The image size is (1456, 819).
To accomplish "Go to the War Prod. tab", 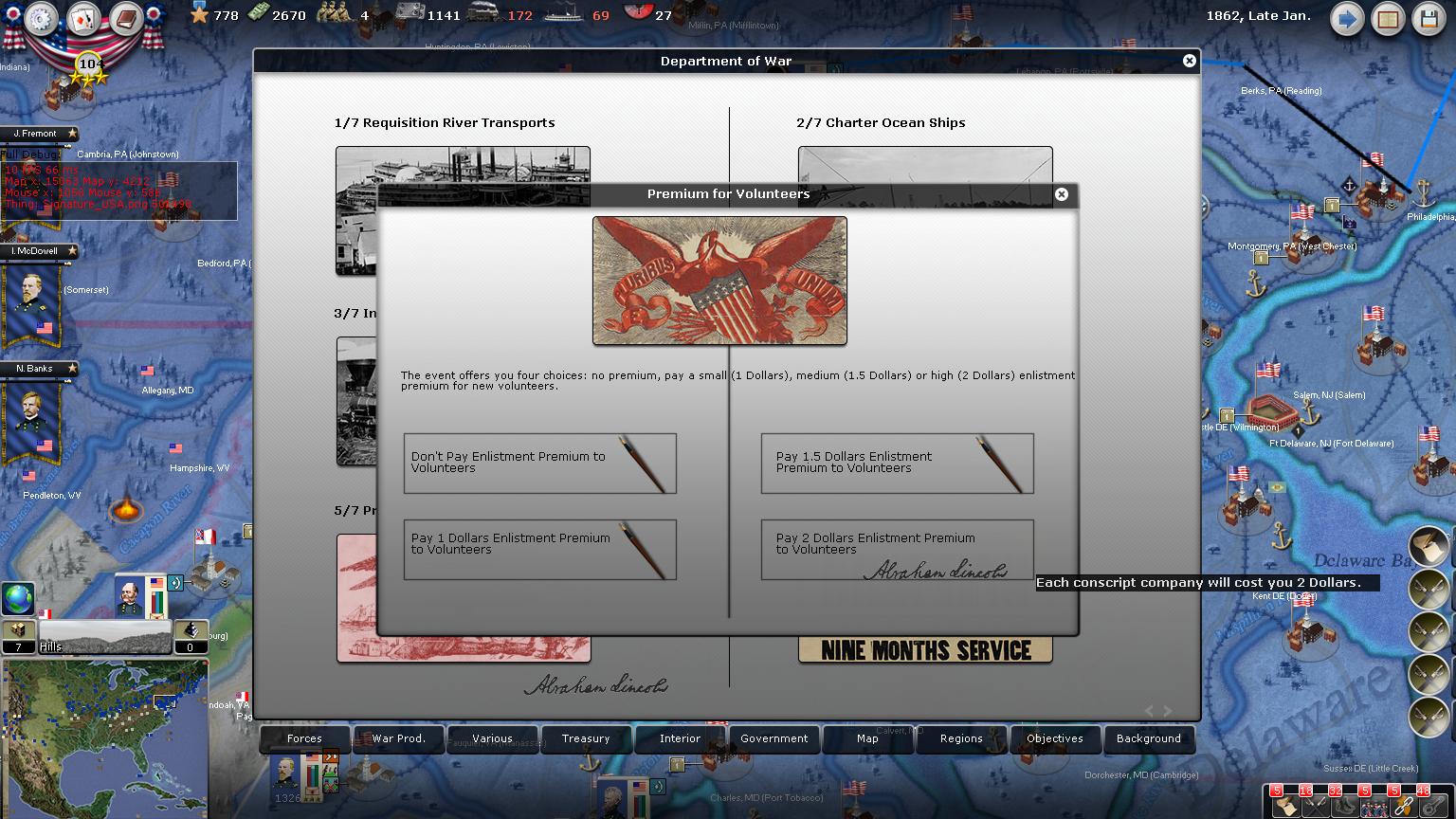I will 398,738.
